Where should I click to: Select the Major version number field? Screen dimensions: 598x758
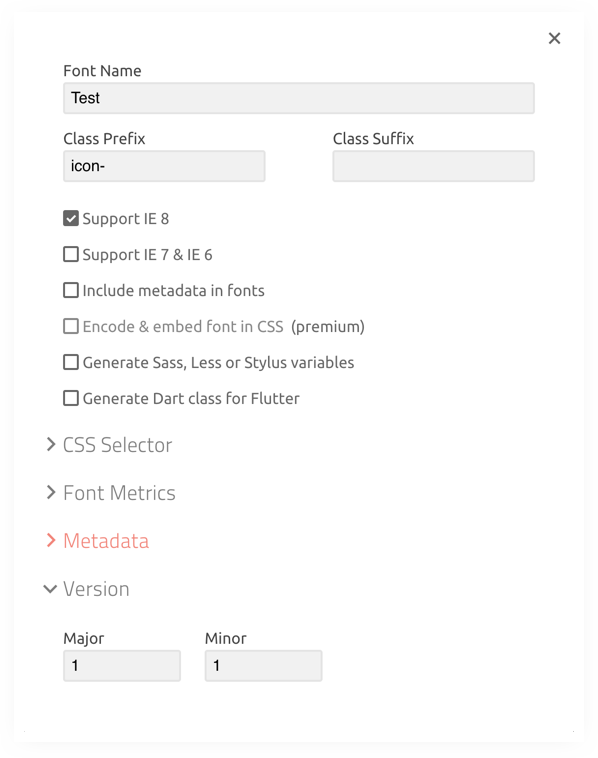pos(122,666)
